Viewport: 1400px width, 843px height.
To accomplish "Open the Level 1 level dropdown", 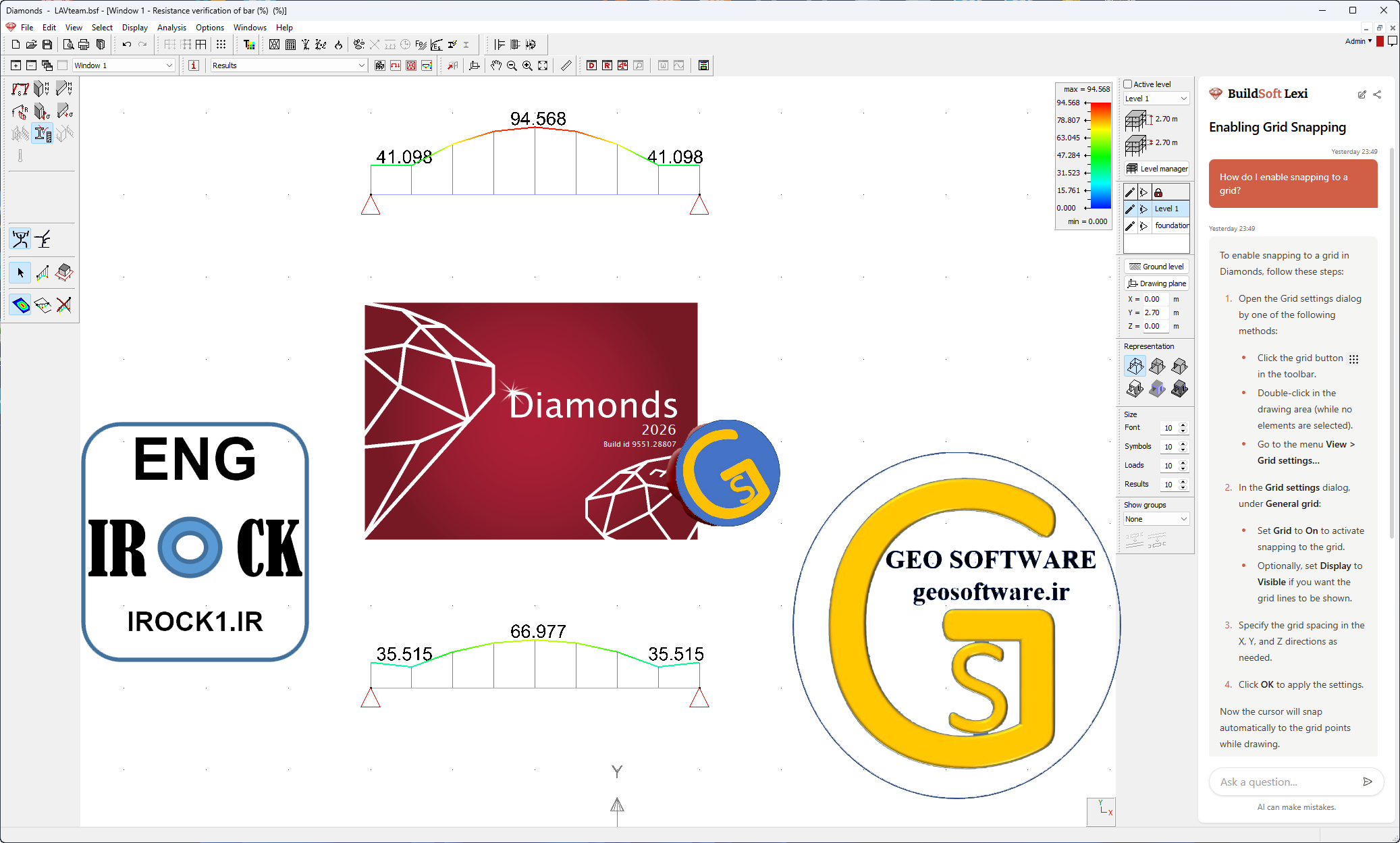I will coord(1156,99).
